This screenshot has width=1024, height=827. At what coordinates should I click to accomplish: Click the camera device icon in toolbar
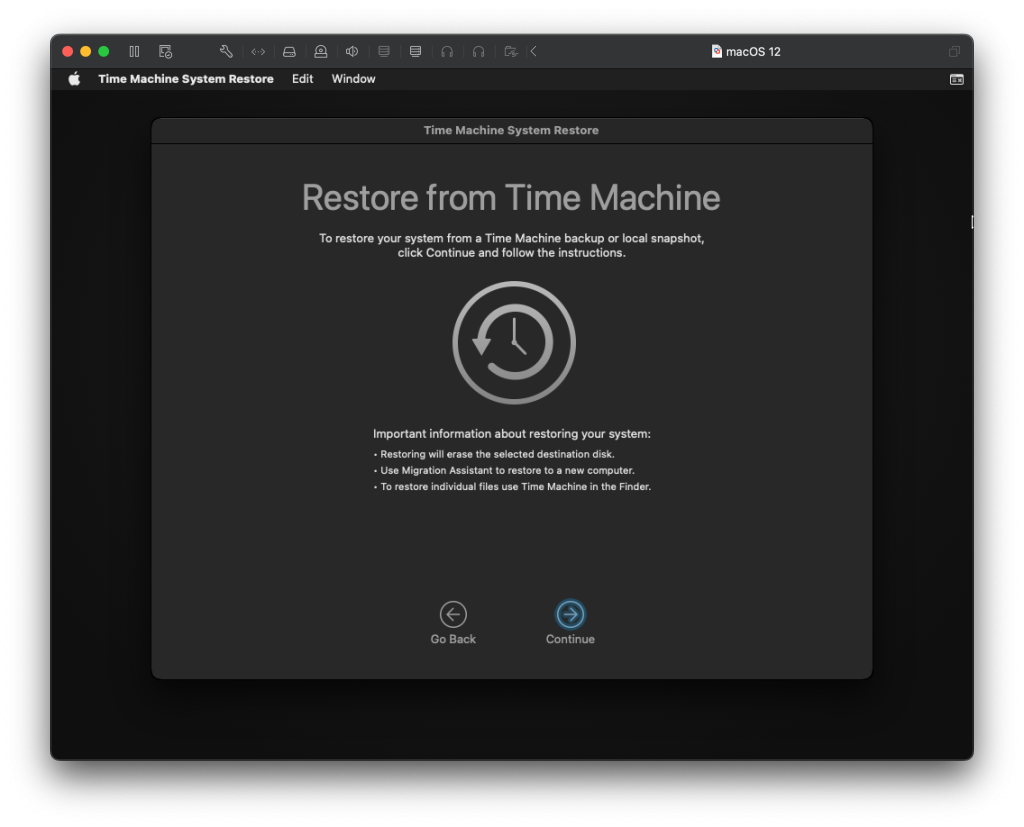(321, 51)
